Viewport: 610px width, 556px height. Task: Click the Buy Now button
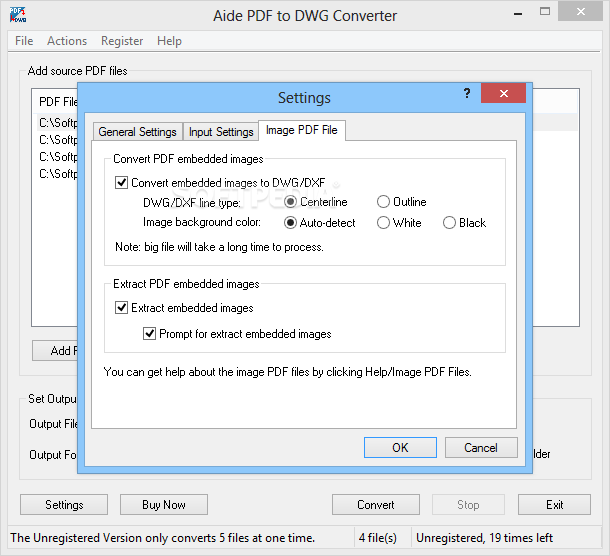pyautogui.click(x=164, y=505)
